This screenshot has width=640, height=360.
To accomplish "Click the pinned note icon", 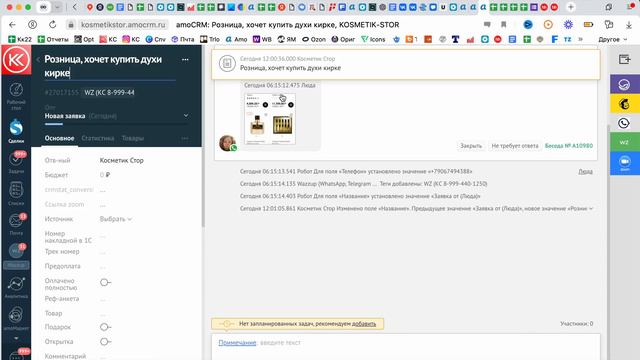I will 227,63.
